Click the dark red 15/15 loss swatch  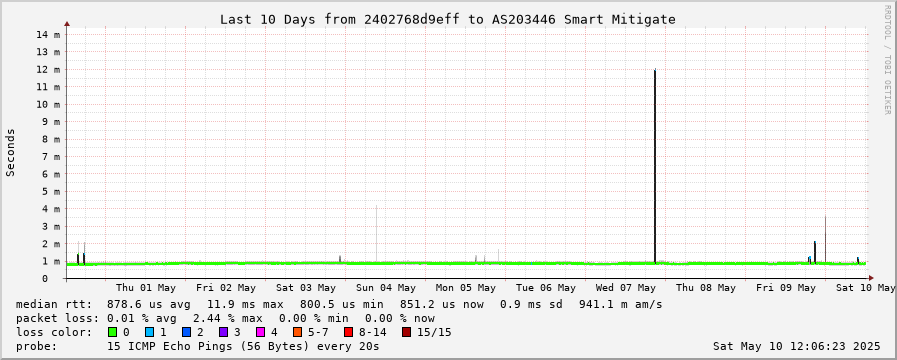406,332
